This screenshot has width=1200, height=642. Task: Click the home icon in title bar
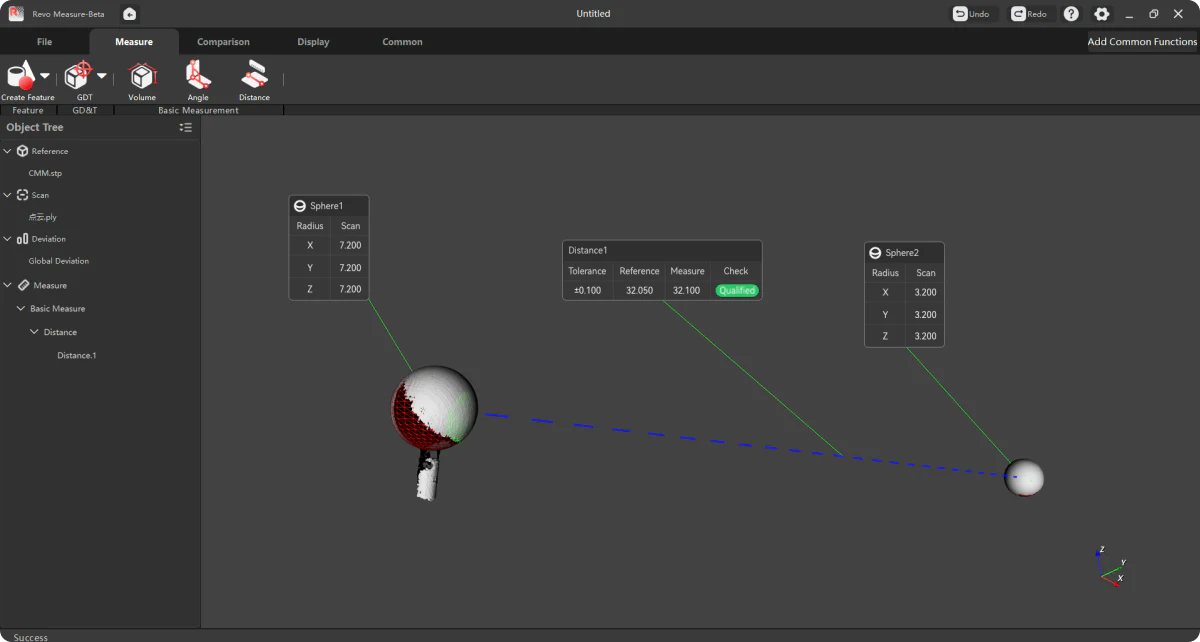[x=130, y=14]
